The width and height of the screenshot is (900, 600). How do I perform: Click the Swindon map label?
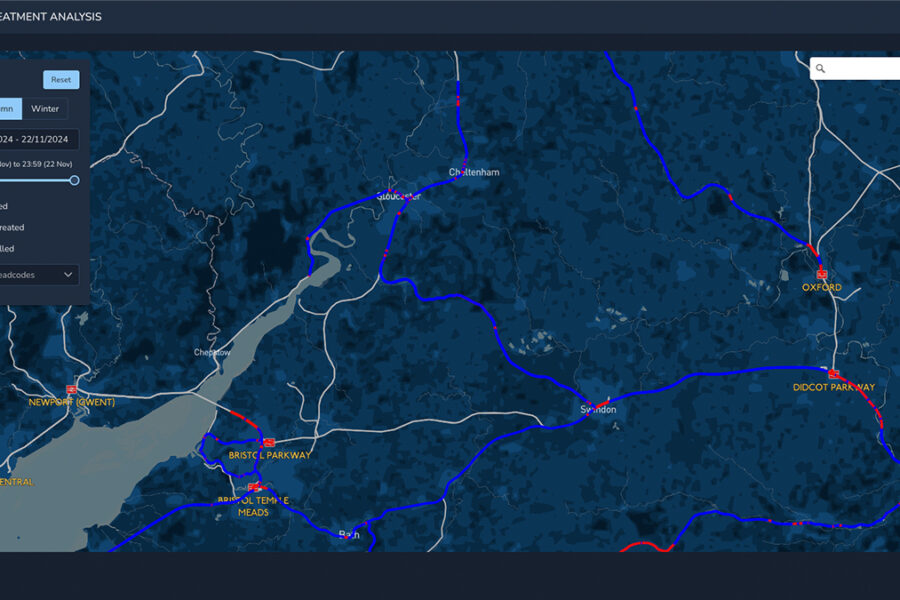tap(598, 409)
